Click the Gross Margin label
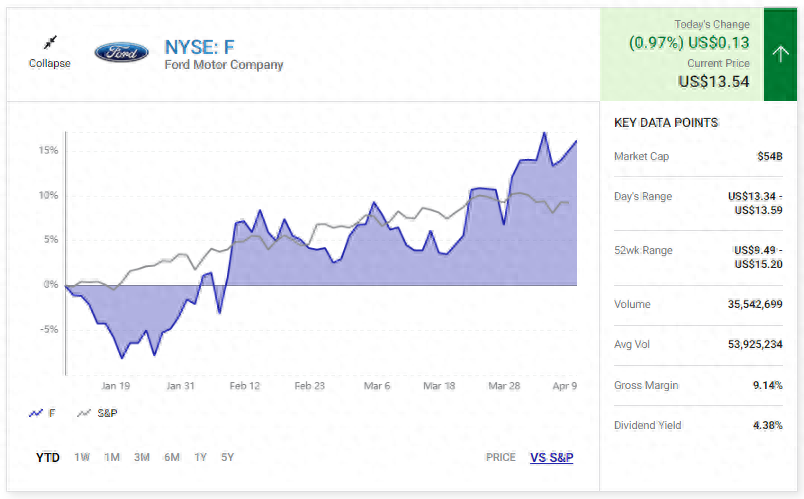 click(x=646, y=386)
